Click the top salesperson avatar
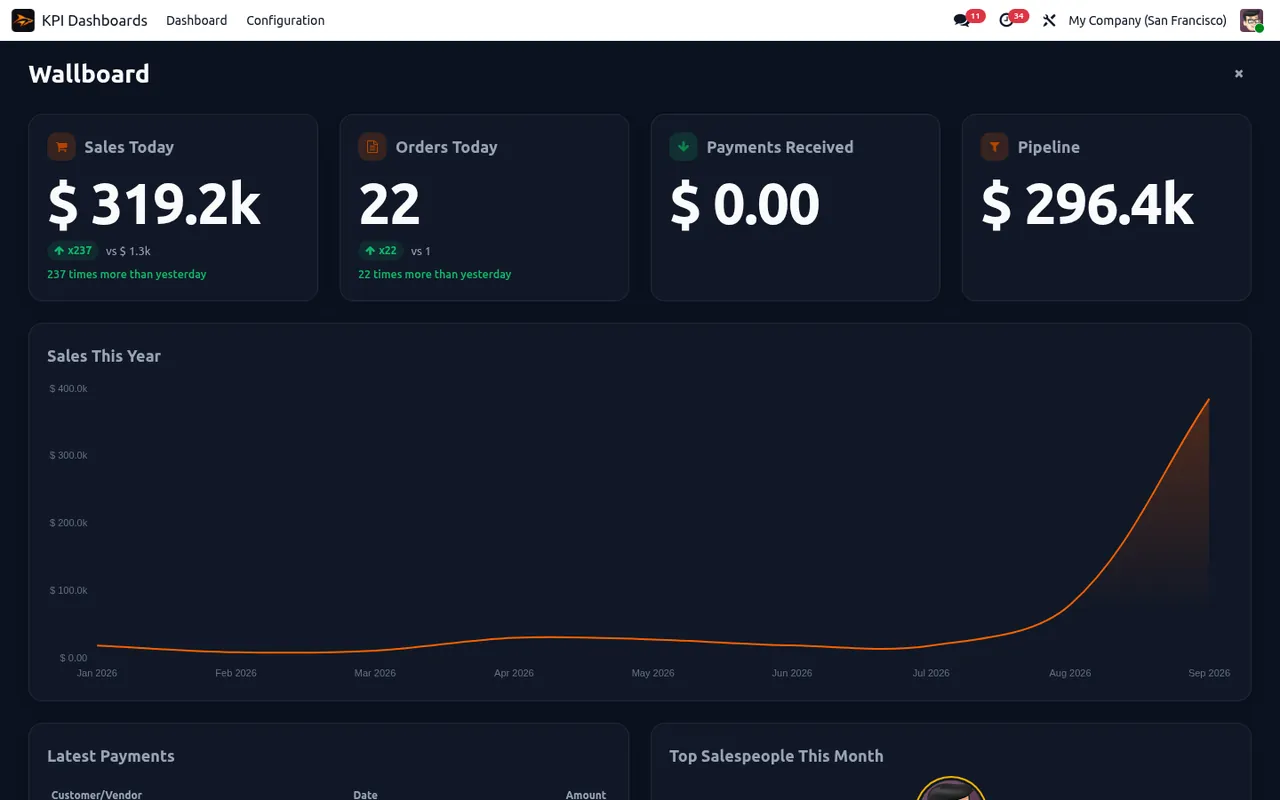Viewport: 1280px width, 800px height. coord(951,789)
